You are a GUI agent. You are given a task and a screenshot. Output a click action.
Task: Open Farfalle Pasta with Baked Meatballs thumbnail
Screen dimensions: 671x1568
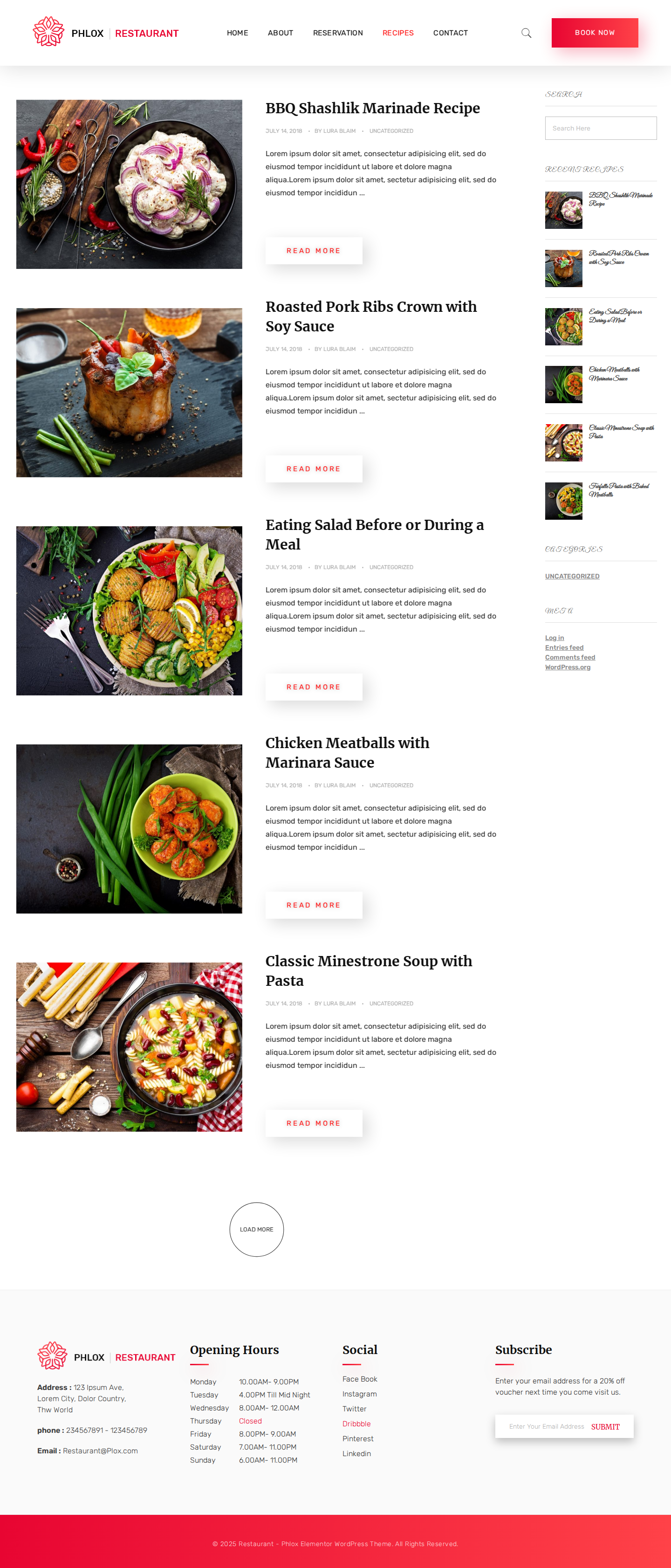pos(563,501)
